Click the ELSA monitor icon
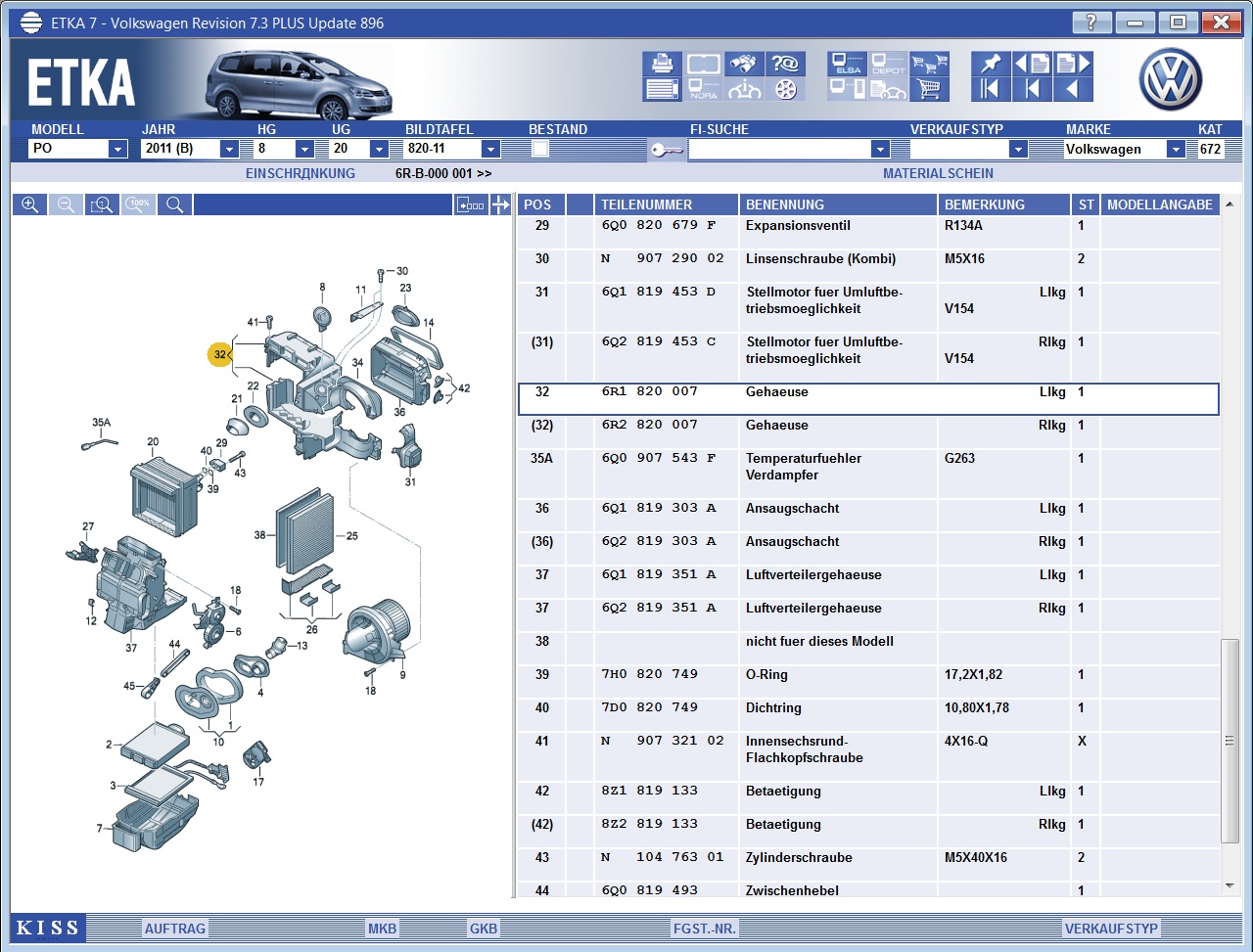This screenshot has width=1253, height=952. click(x=847, y=64)
